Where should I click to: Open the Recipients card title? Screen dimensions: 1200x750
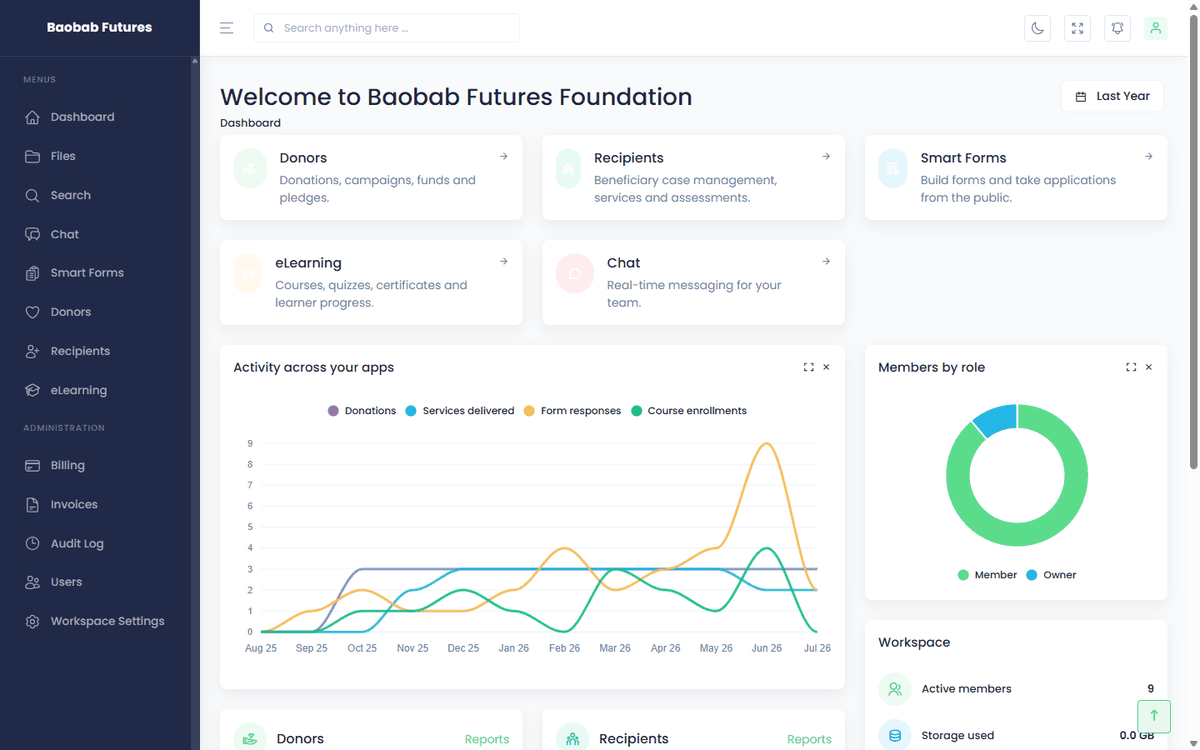pyautogui.click(x=629, y=158)
